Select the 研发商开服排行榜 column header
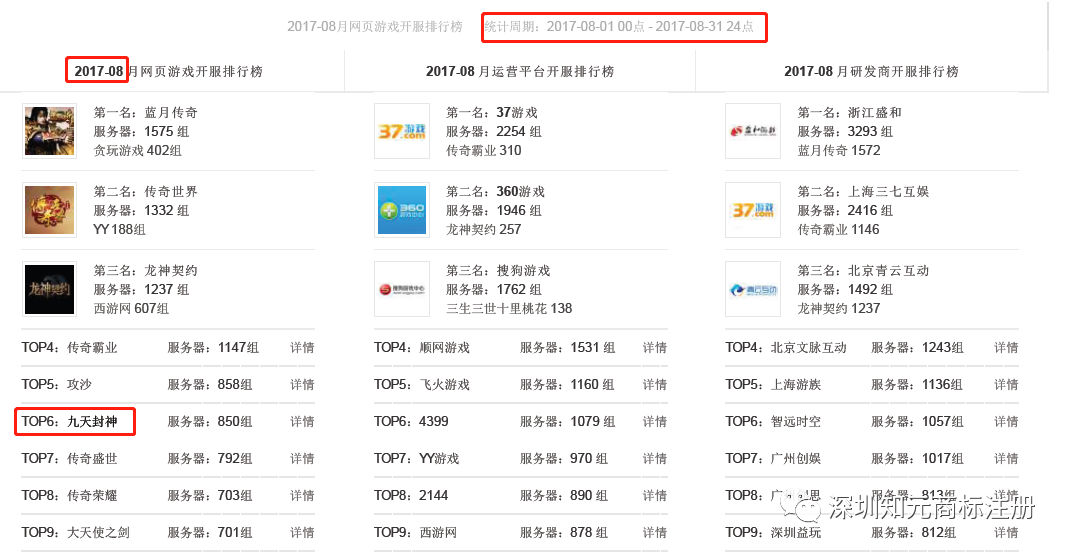Screen dimensions: 1070x554 [x=871, y=71]
